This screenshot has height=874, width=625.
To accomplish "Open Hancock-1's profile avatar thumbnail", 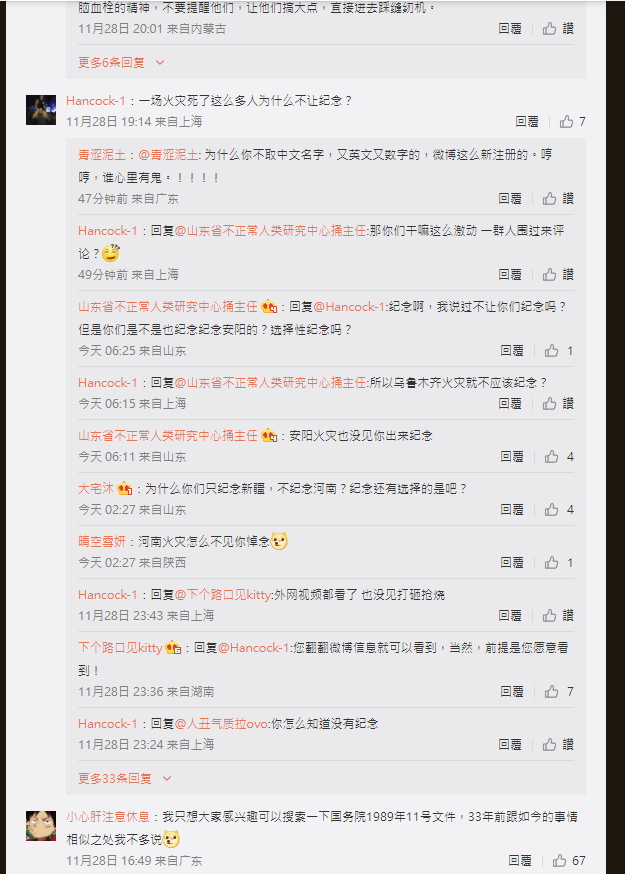I will coord(41,110).
